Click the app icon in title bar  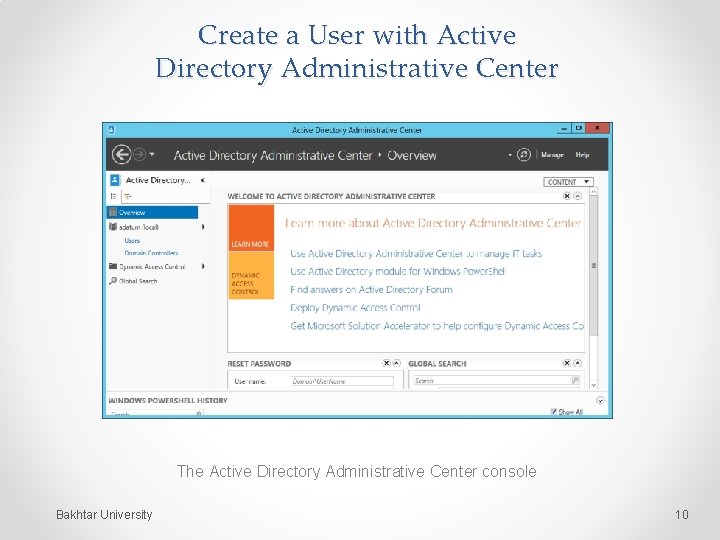click(111, 130)
